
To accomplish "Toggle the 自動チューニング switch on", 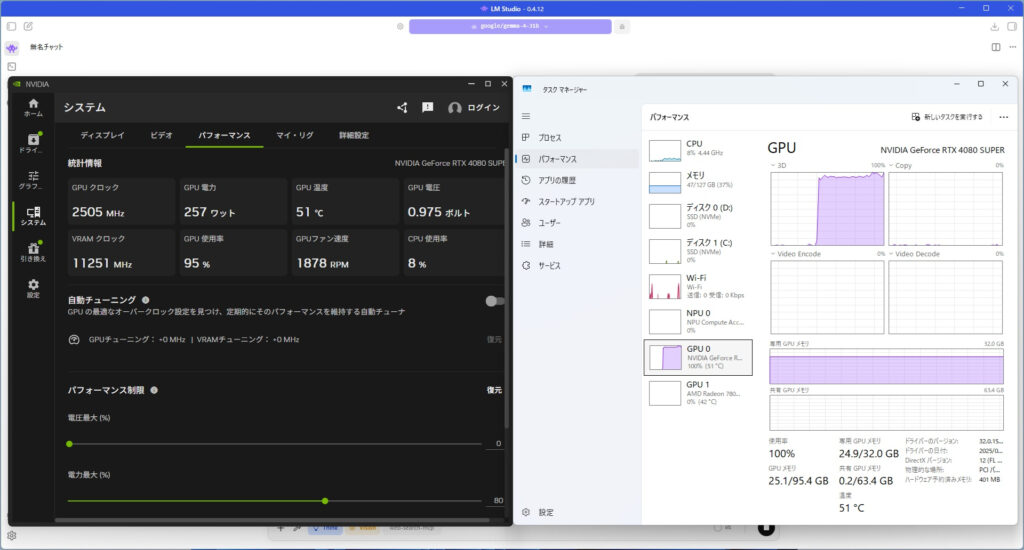I will tap(493, 300).
